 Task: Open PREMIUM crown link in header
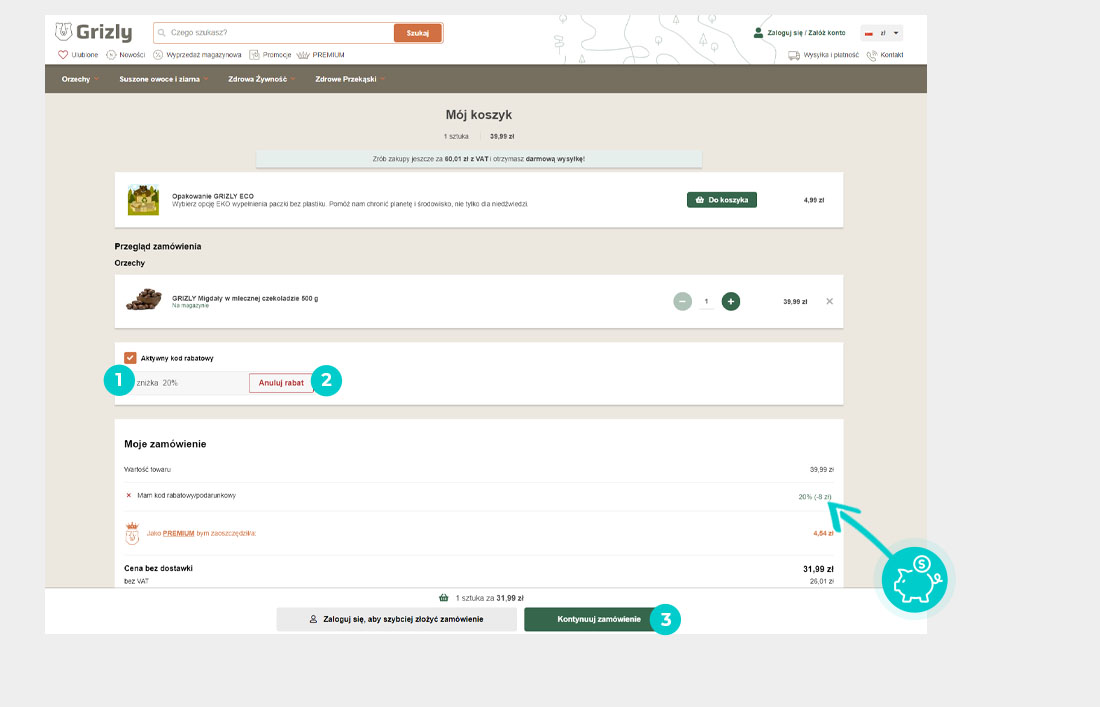pyautogui.click(x=321, y=55)
